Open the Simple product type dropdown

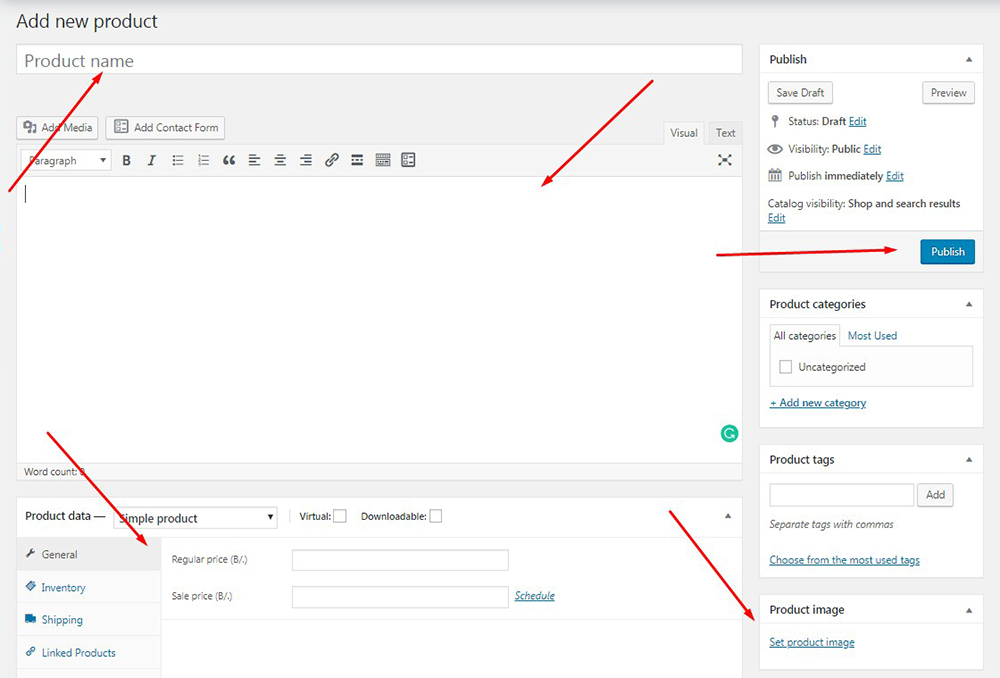[196, 518]
